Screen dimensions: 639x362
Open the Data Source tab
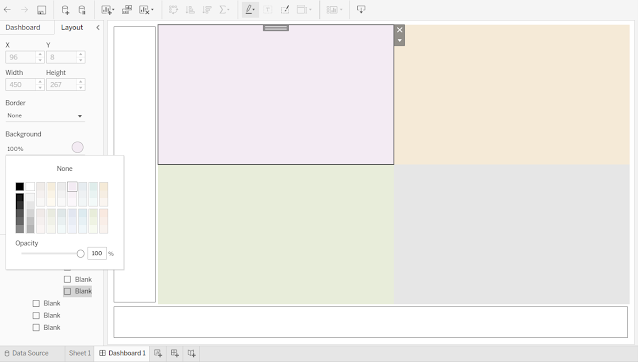click(x=26, y=353)
